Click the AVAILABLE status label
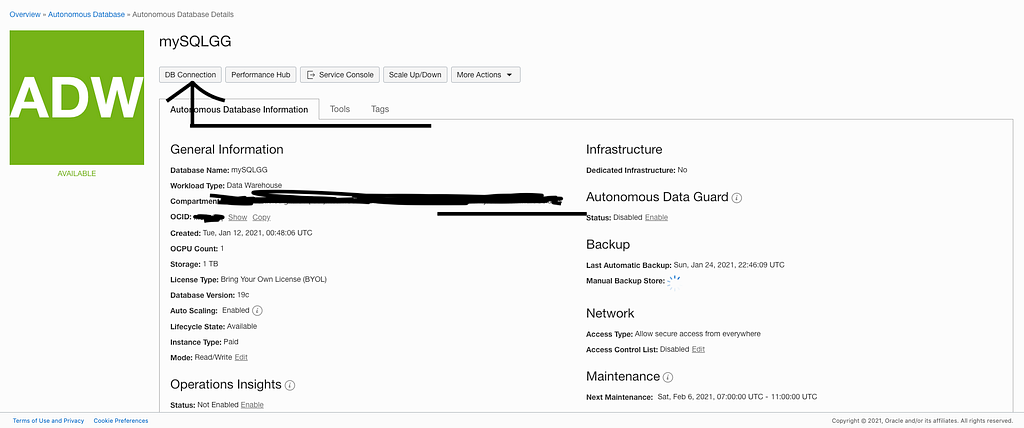This screenshot has width=1024, height=428. point(76,174)
